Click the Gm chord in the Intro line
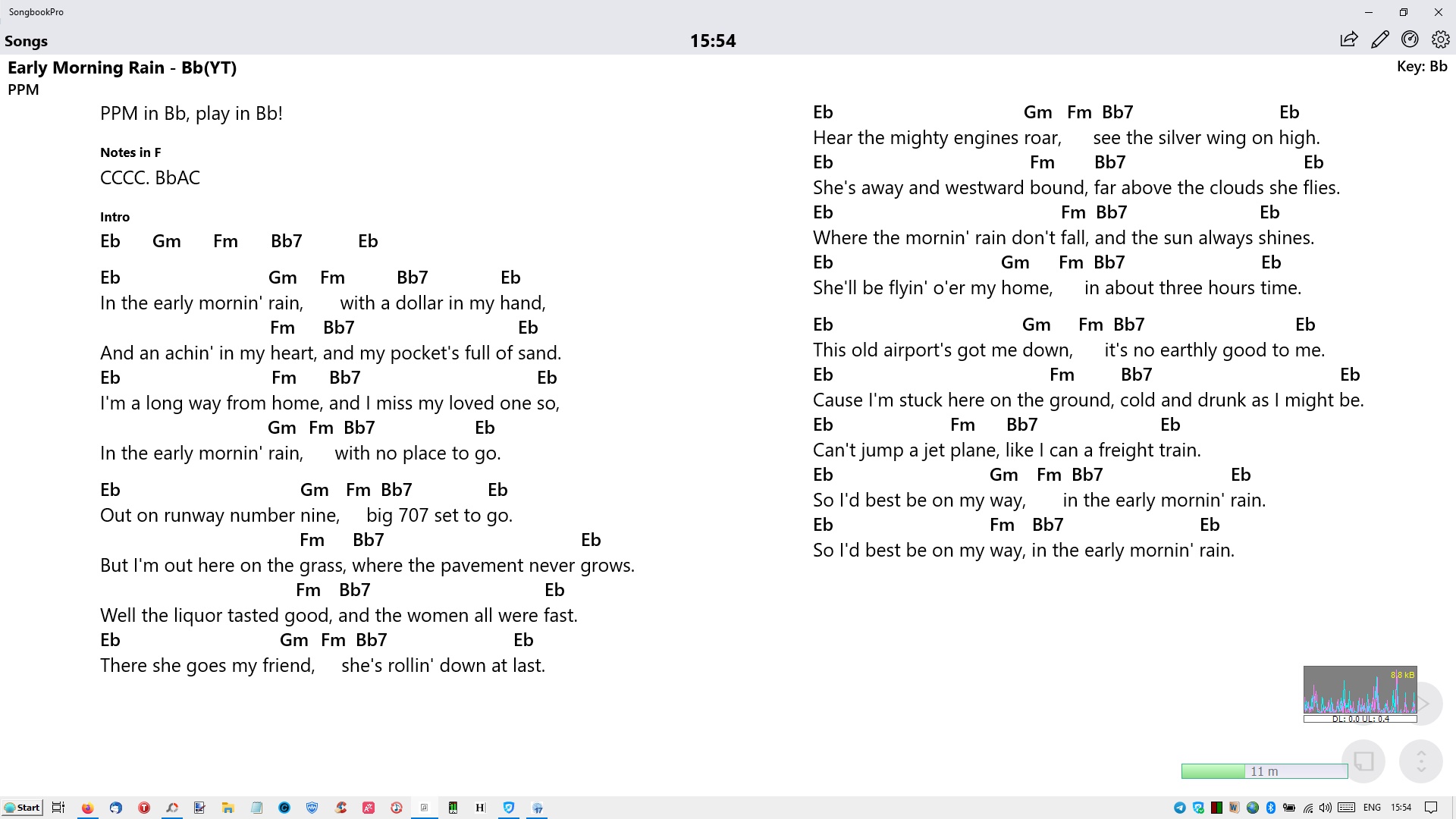The width and height of the screenshot is (1456, 819). 167,241
